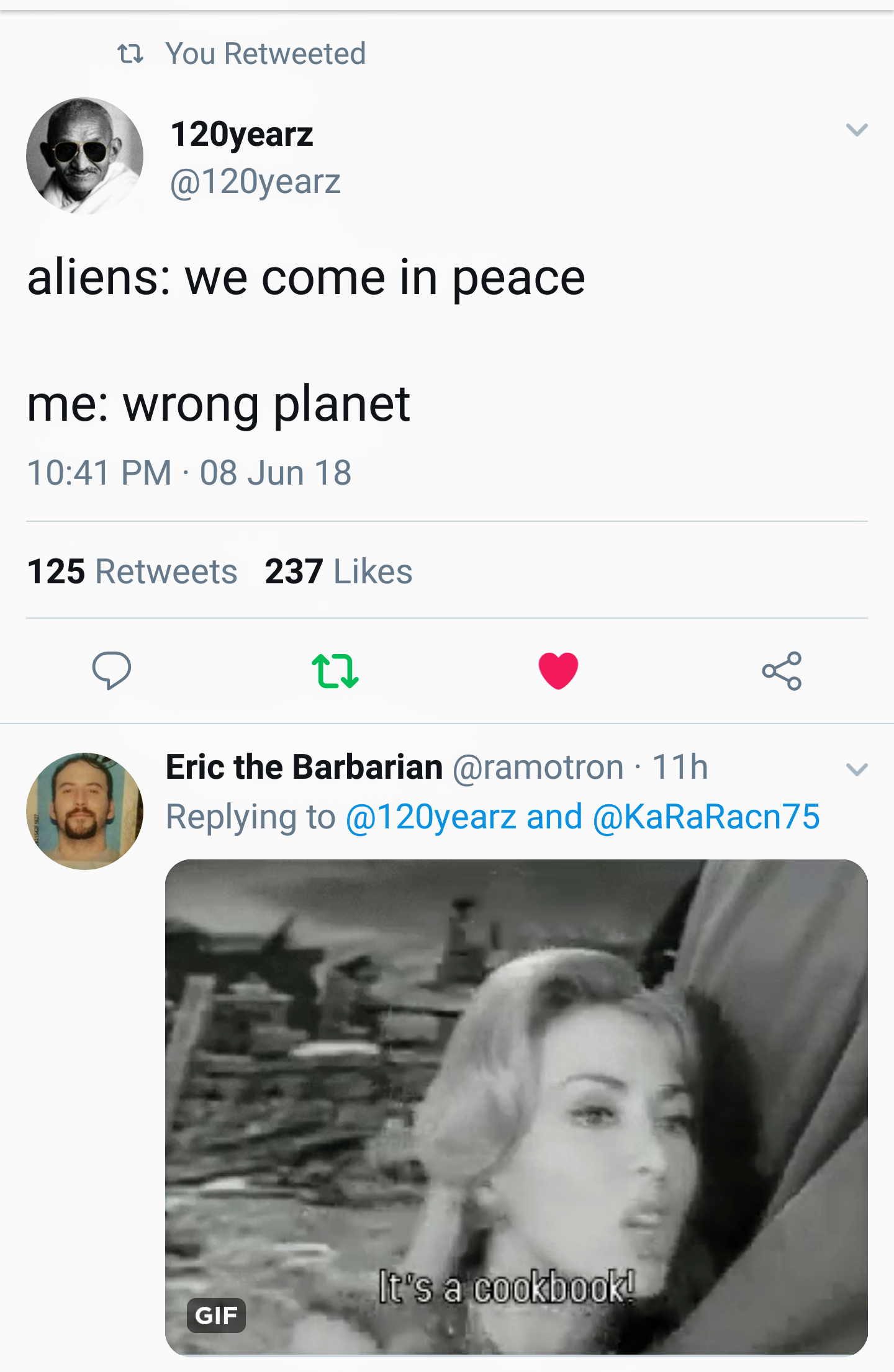Open tweet options chevron for 120yearz
894x1372 pixels.
click(857, 130)
